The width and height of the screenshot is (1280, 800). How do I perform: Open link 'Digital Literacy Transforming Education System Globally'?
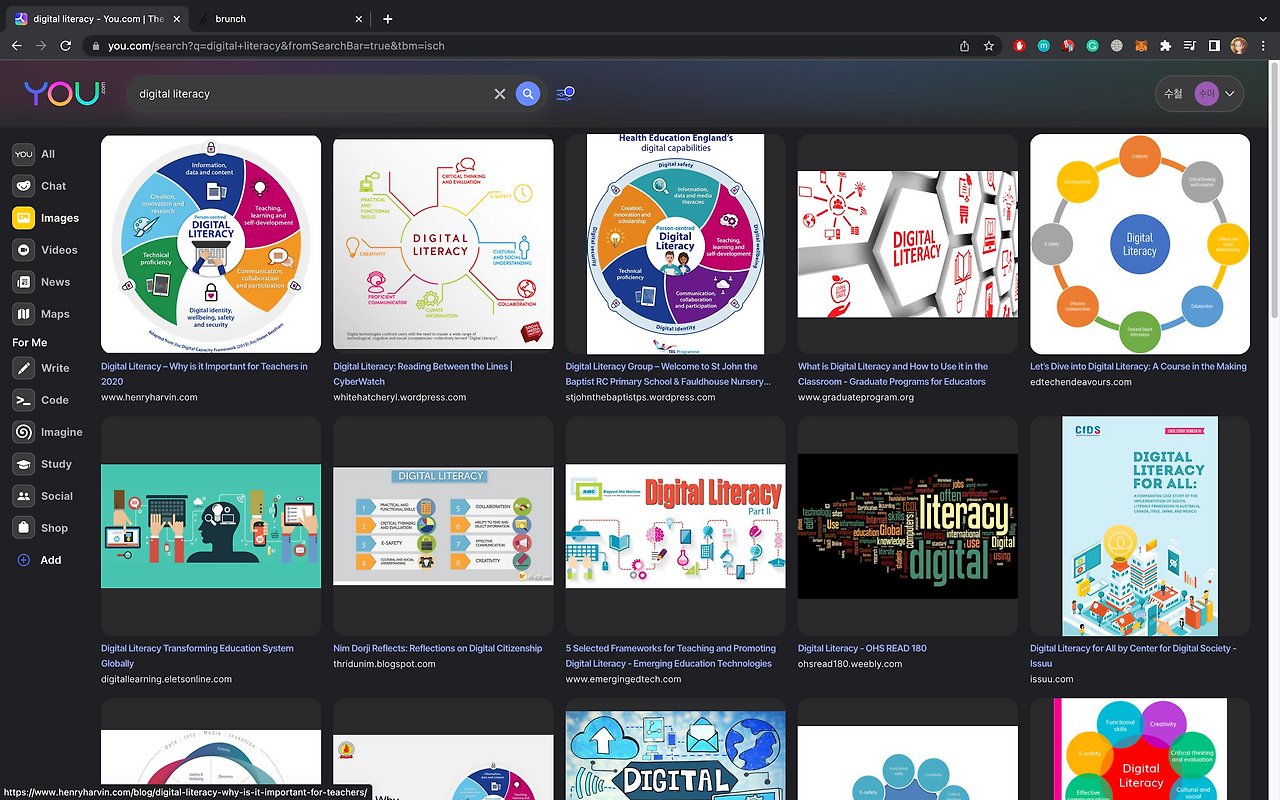[197, 656]
